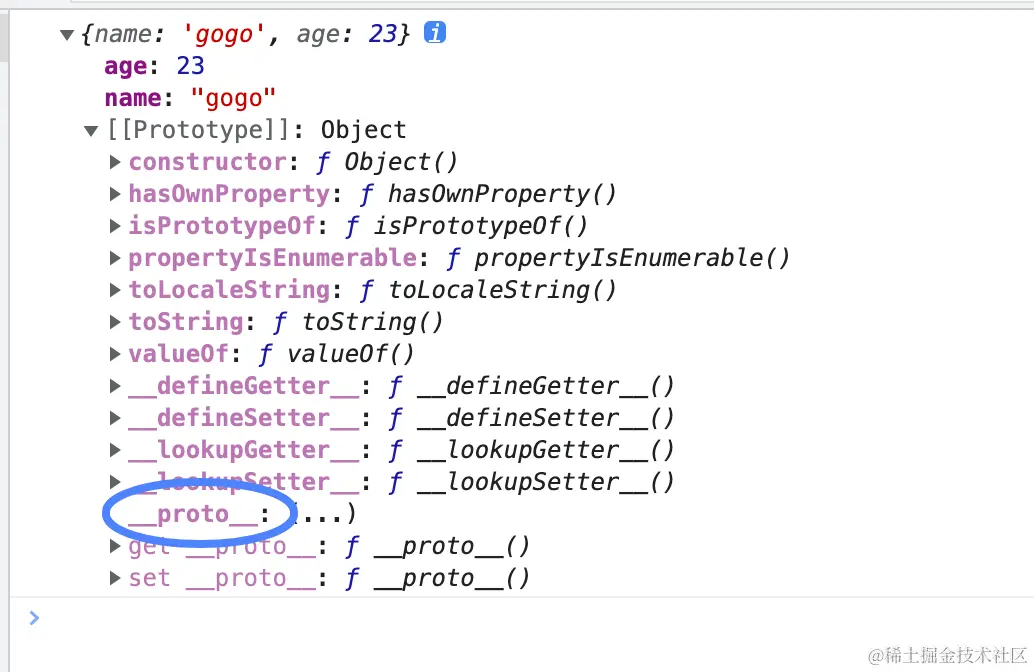Click f __proto__() on the get row

click(x=438, y=546)
